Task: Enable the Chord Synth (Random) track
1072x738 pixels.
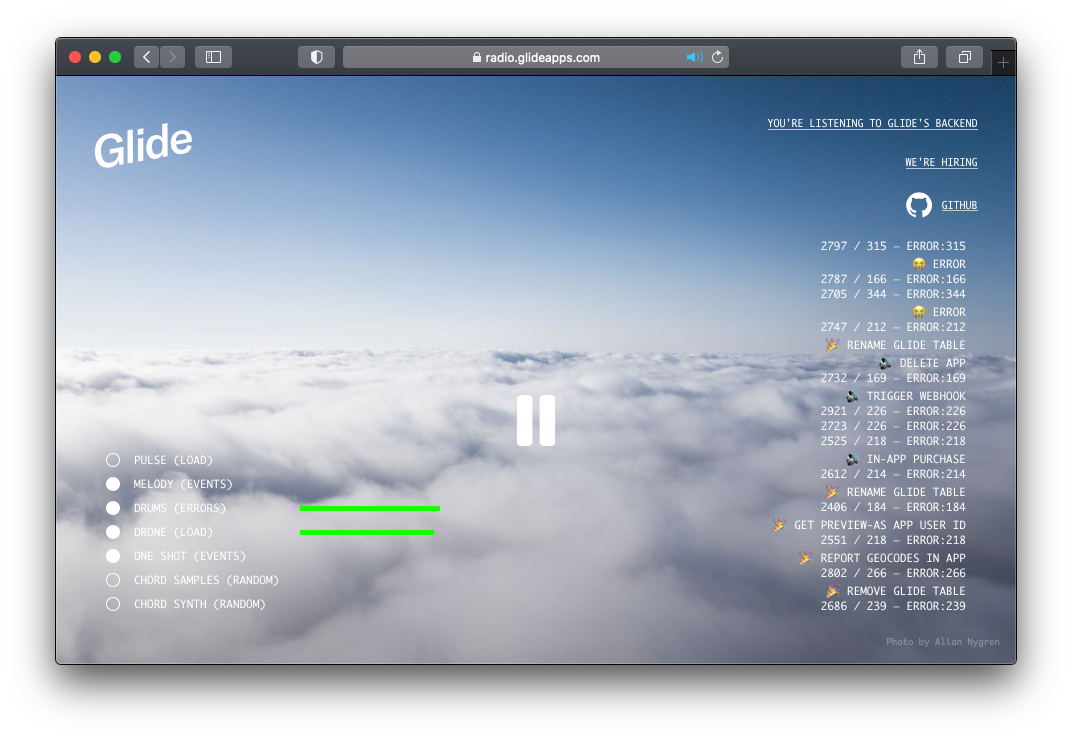Action: pos(113,604)
